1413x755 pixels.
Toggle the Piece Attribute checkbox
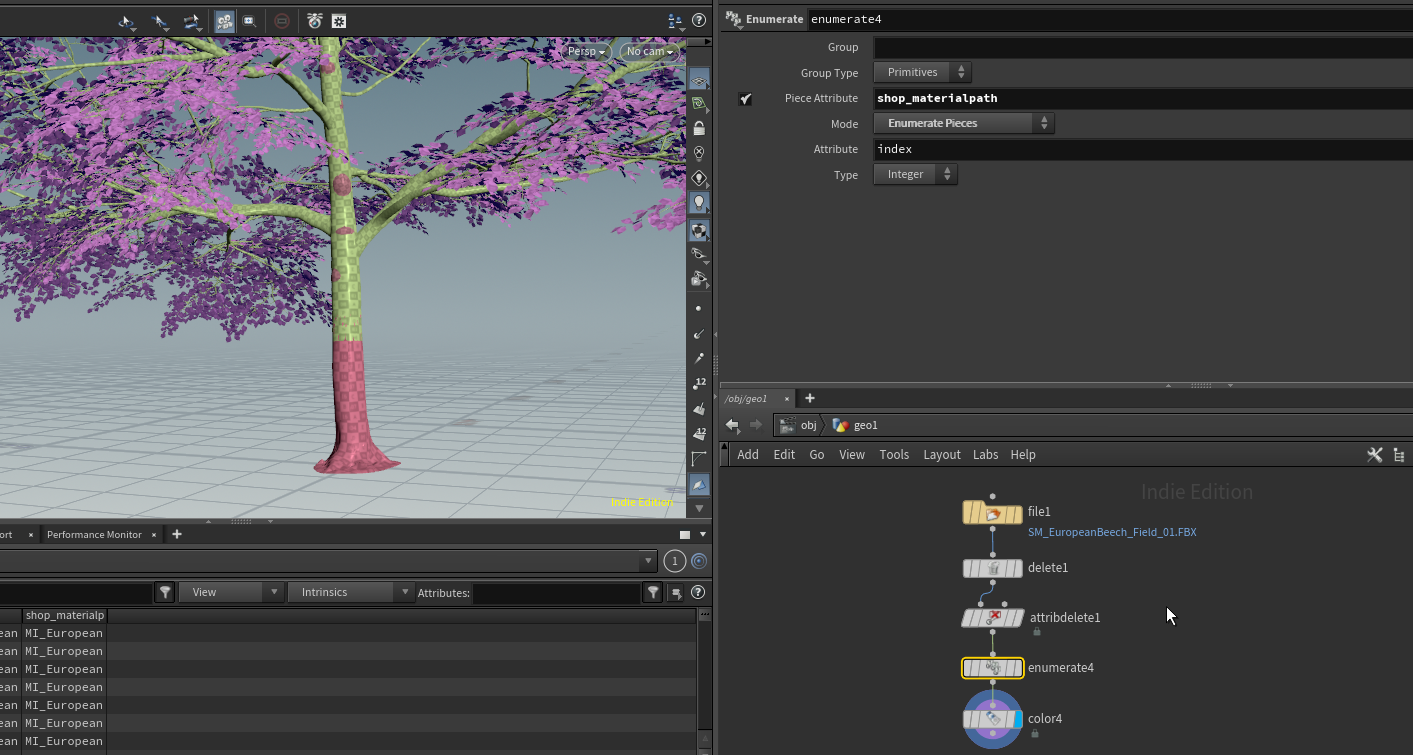tap(745, 99)
